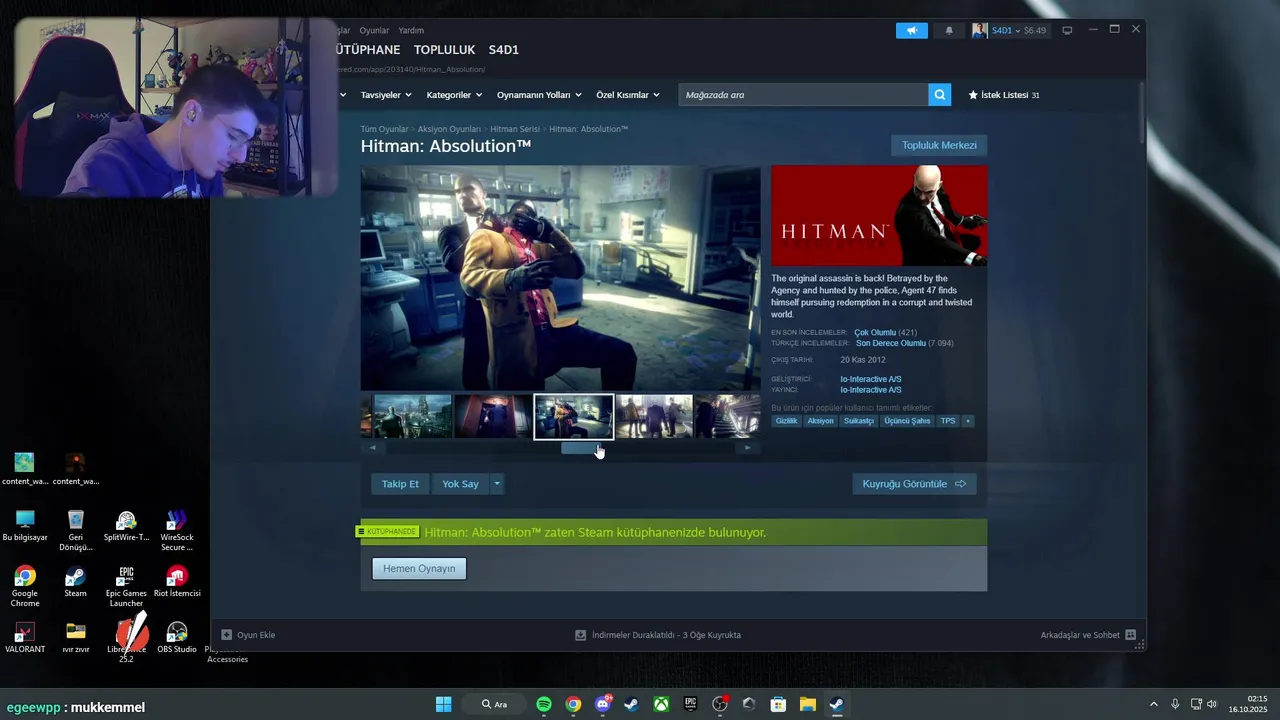
Task: Open SplitWire-T desktop shortcut
Action: click(x=126, y=526)
